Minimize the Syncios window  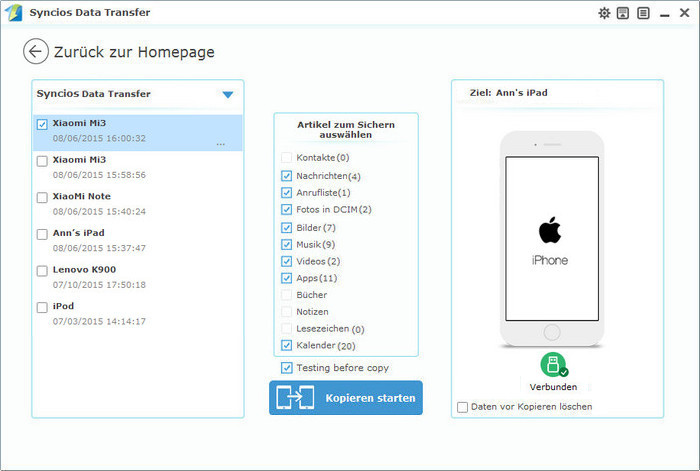[665, 15]
